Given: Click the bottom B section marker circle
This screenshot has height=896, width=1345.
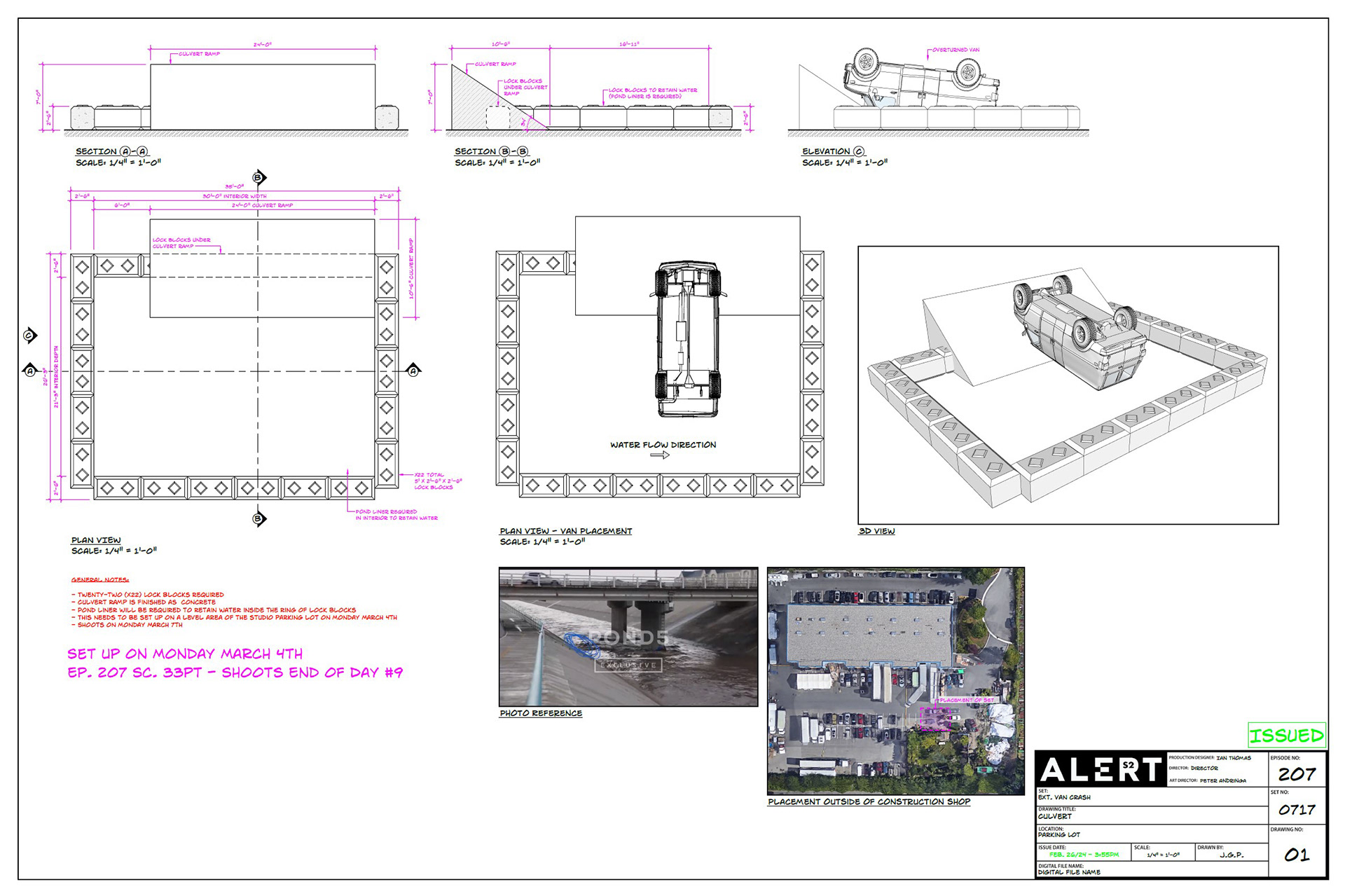Looking at the screenshot, I should [x=258, y=519].
